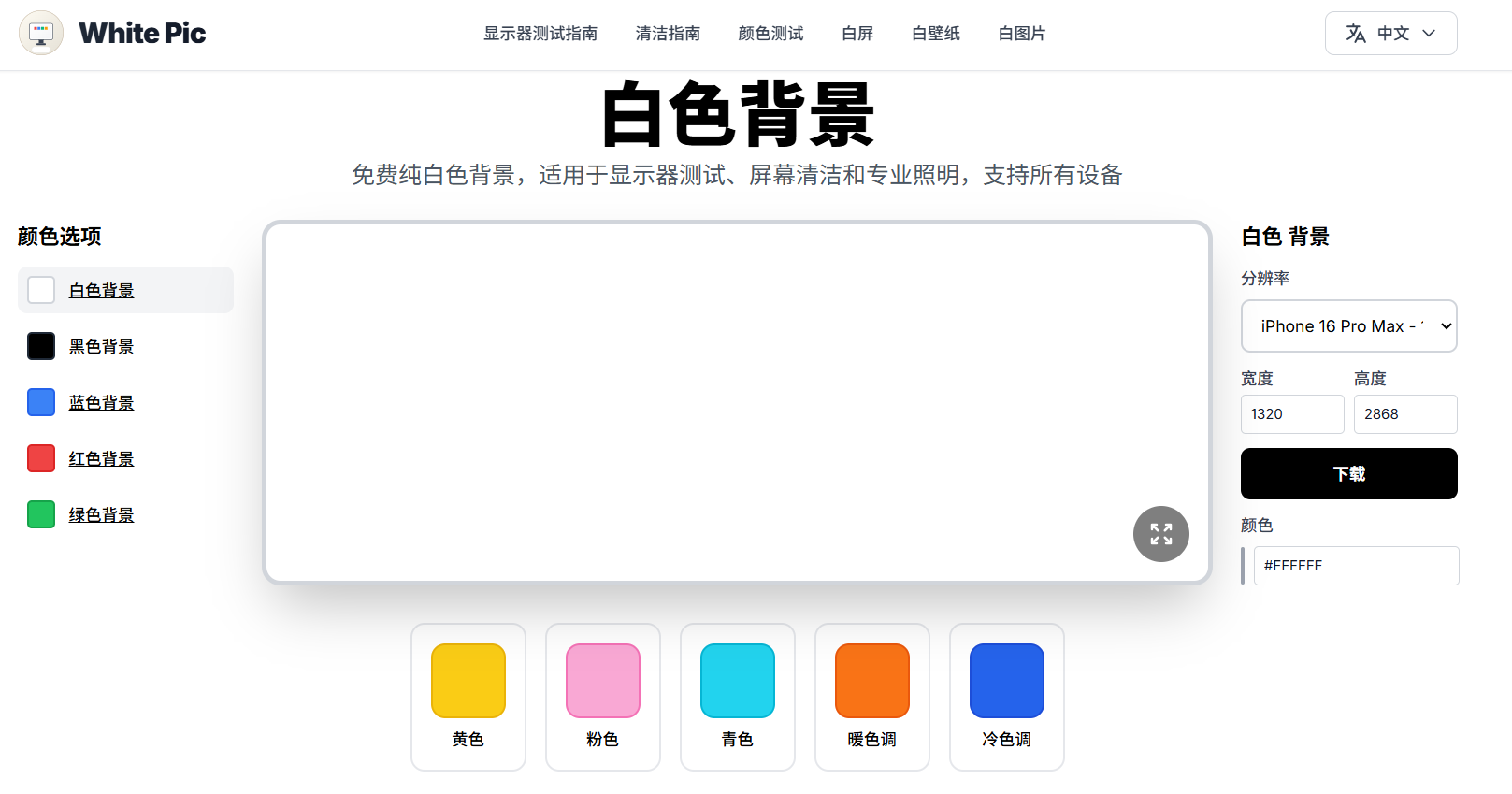The image size is (1512, 794).
Task: Click the fullscreen expand icon on preview
Action: coord(1160,534)
